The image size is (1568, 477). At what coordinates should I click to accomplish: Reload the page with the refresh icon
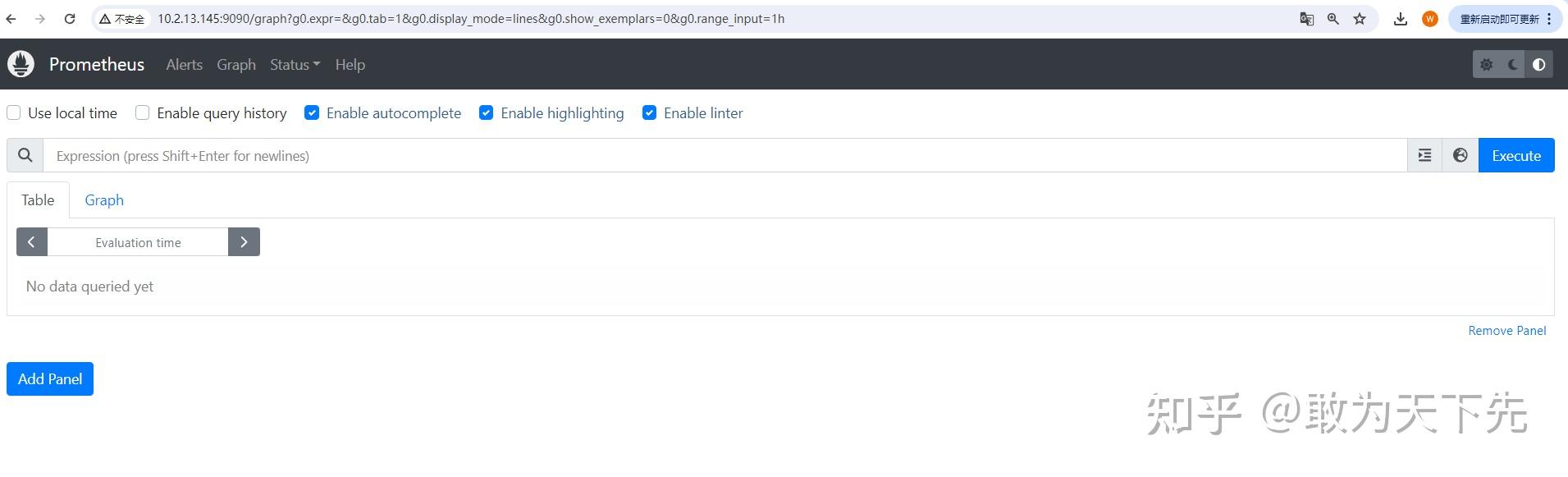[x=70, y=19]
